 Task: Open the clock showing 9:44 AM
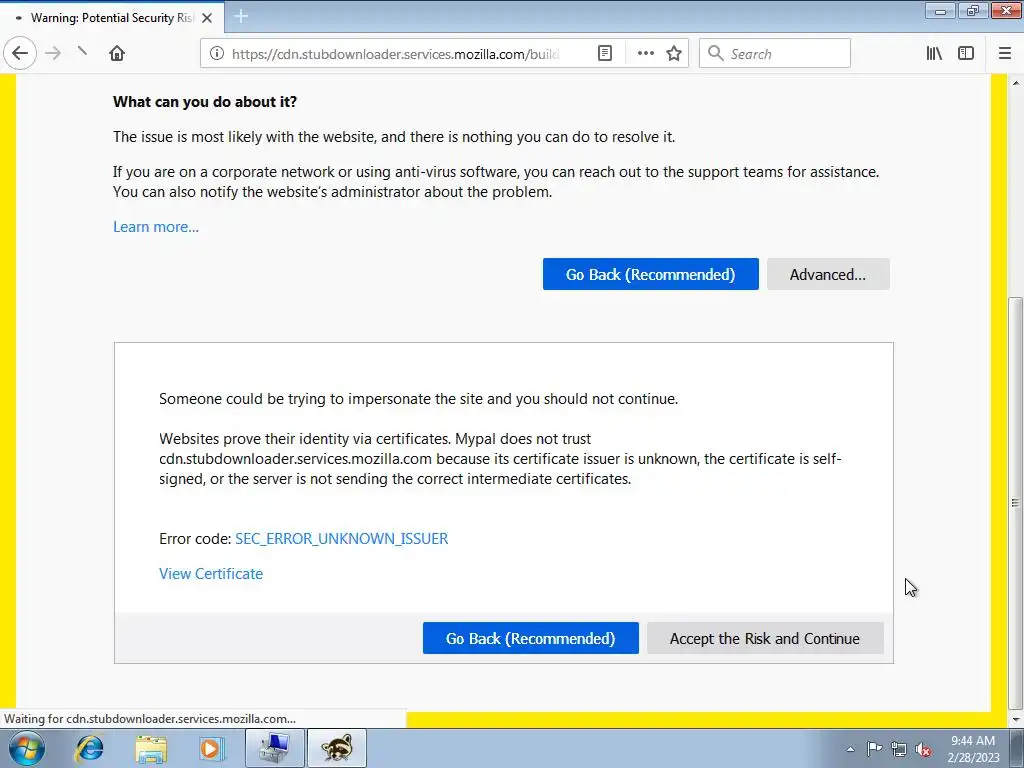pos(973,749)
